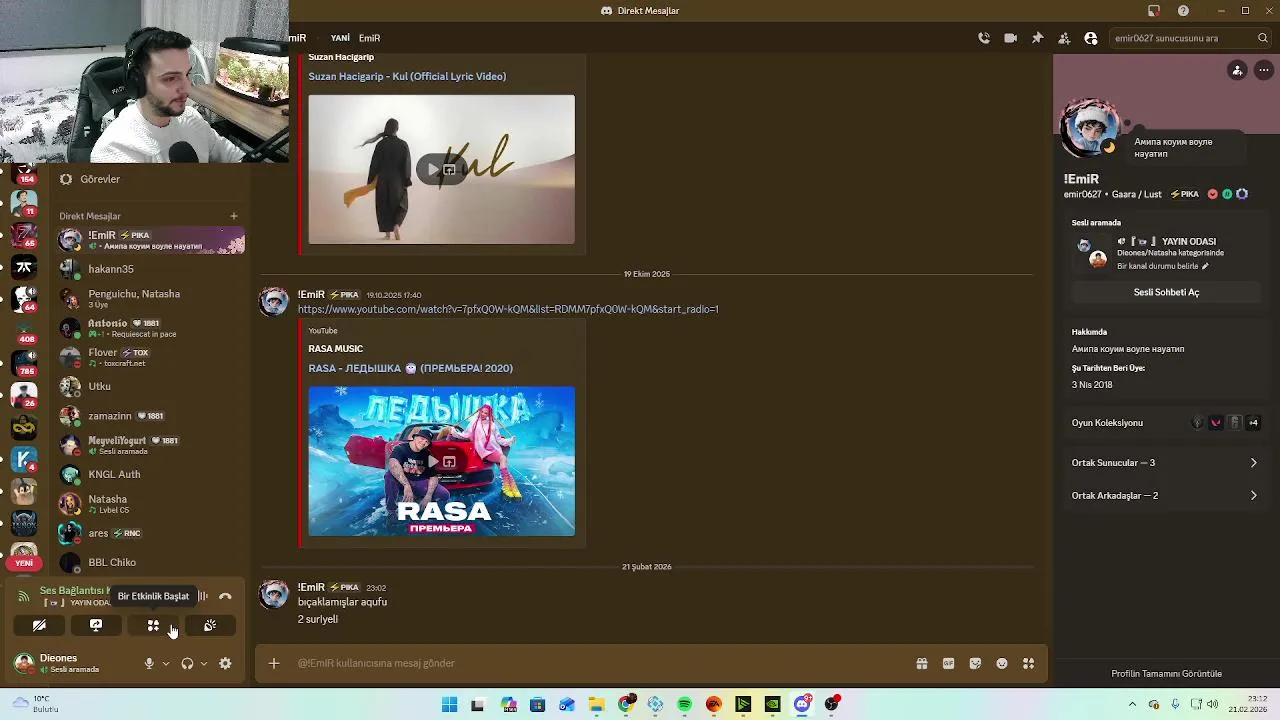
Task: Add friends to this DM
Action: [x=1064, y=38]
